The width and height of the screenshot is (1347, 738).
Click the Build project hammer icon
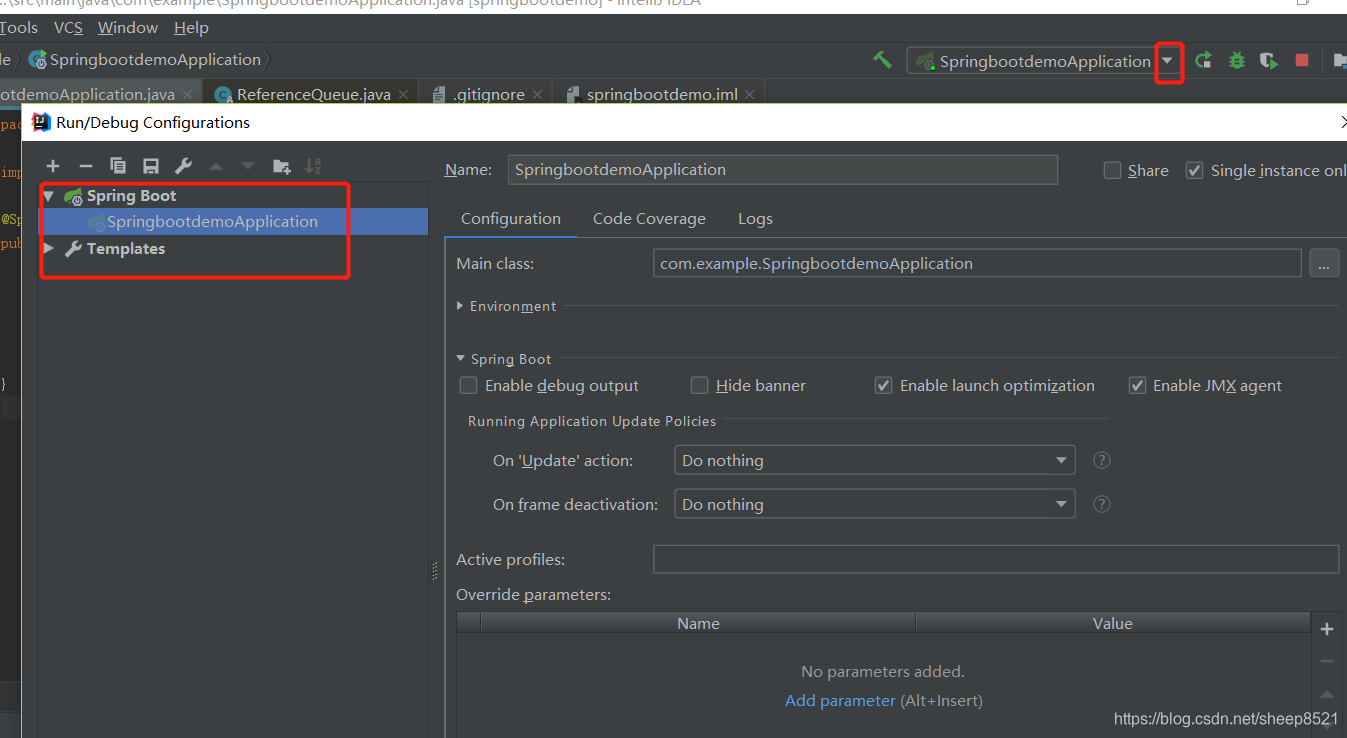coord(882,60)
